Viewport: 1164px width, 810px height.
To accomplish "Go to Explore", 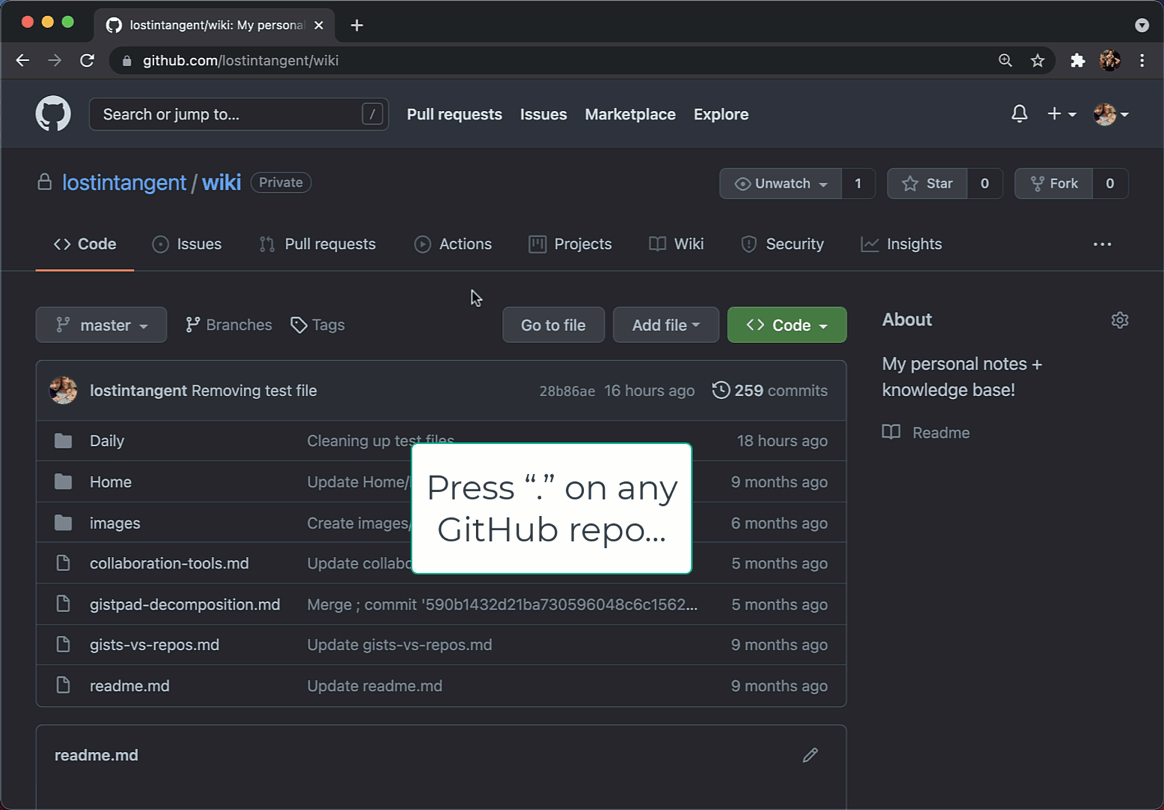I will [x=721, y=114].
